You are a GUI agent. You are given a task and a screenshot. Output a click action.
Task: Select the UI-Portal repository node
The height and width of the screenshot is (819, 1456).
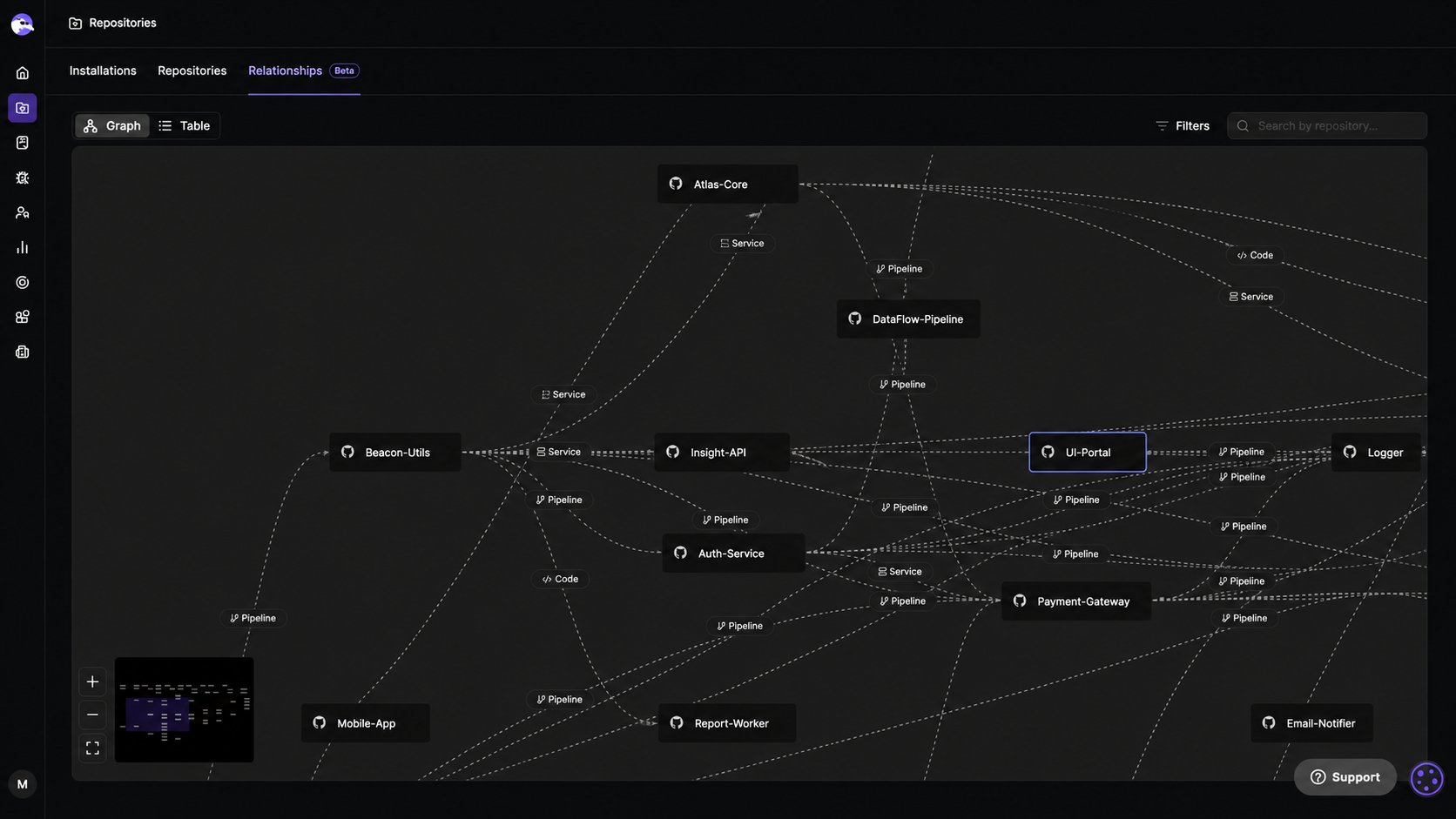coord(1088,452)
